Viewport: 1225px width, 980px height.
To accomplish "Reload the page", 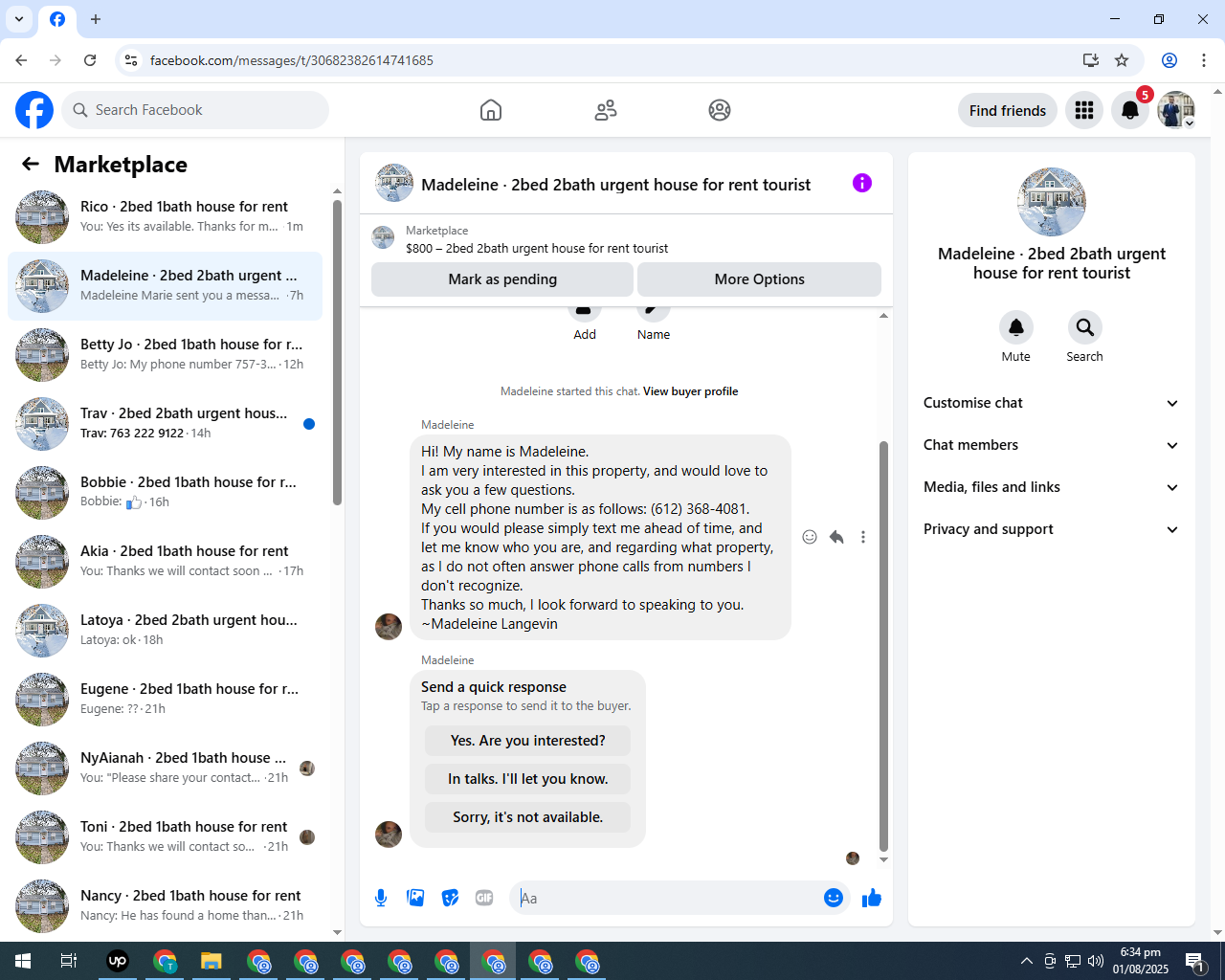I will pos(90,60).
